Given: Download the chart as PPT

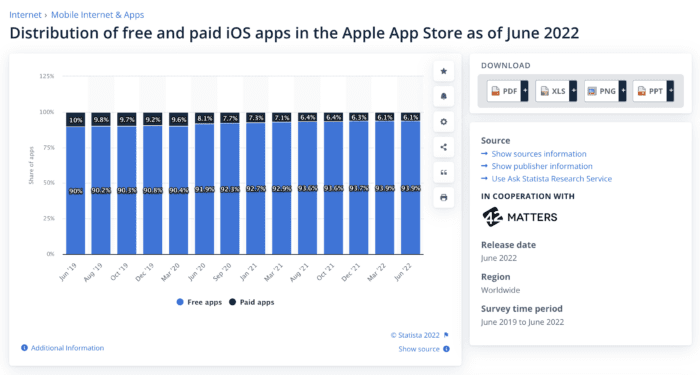Looking at the screenshot, I should pyautogui.click(x=650, y=91).
